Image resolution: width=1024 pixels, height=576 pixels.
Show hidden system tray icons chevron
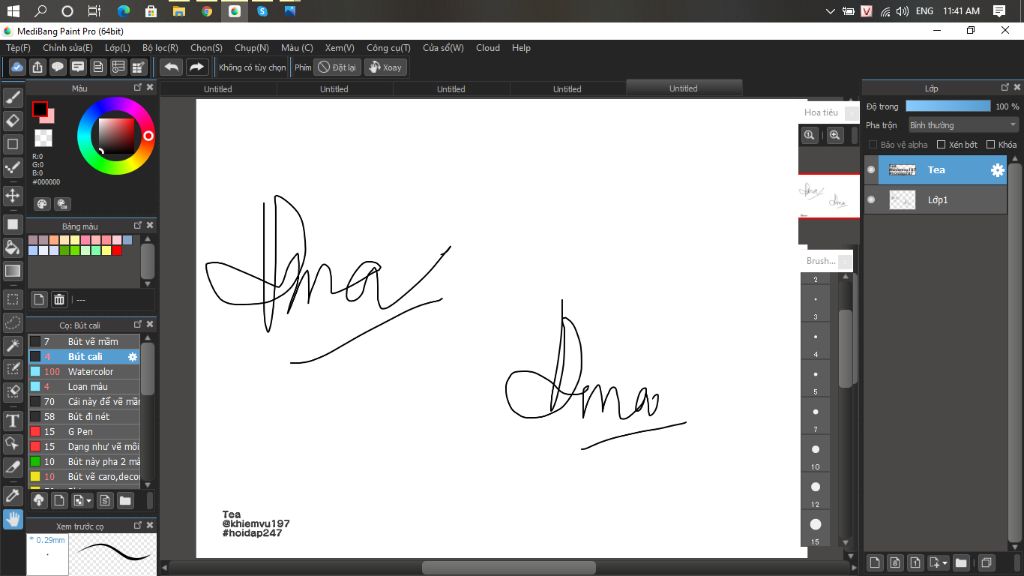point(830,11)
